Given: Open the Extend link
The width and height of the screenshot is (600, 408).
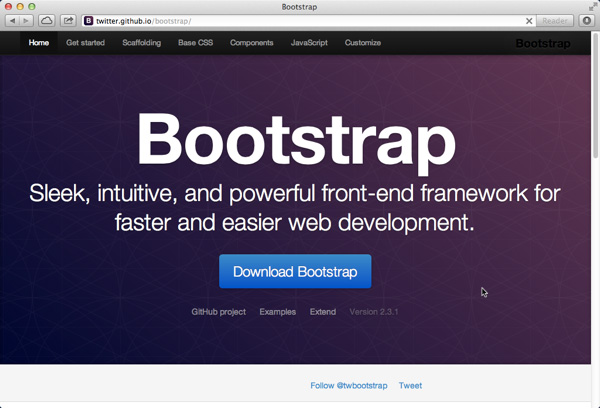Looking at the screenshot, I should coord(323,312).
